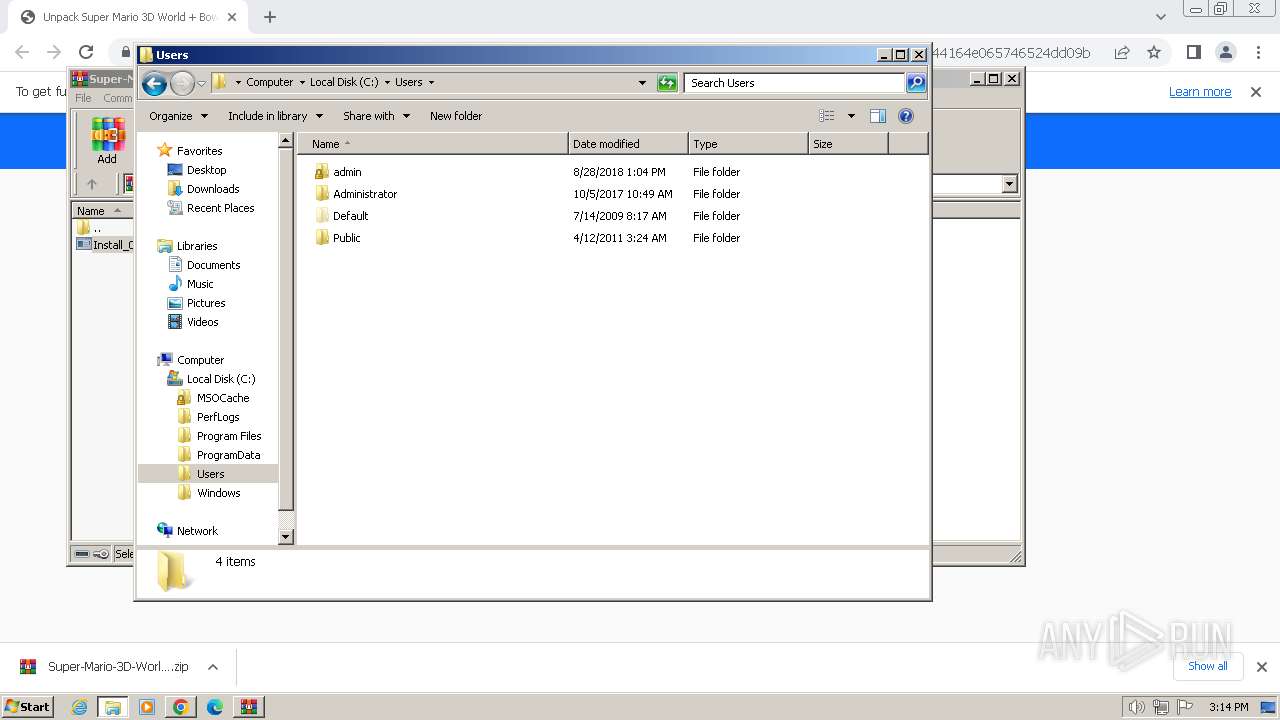Viewport: 1280px width, 720px height.
Task: Toggle the preview pane icon
Action: pyautogui.click(x=878, y=116)
